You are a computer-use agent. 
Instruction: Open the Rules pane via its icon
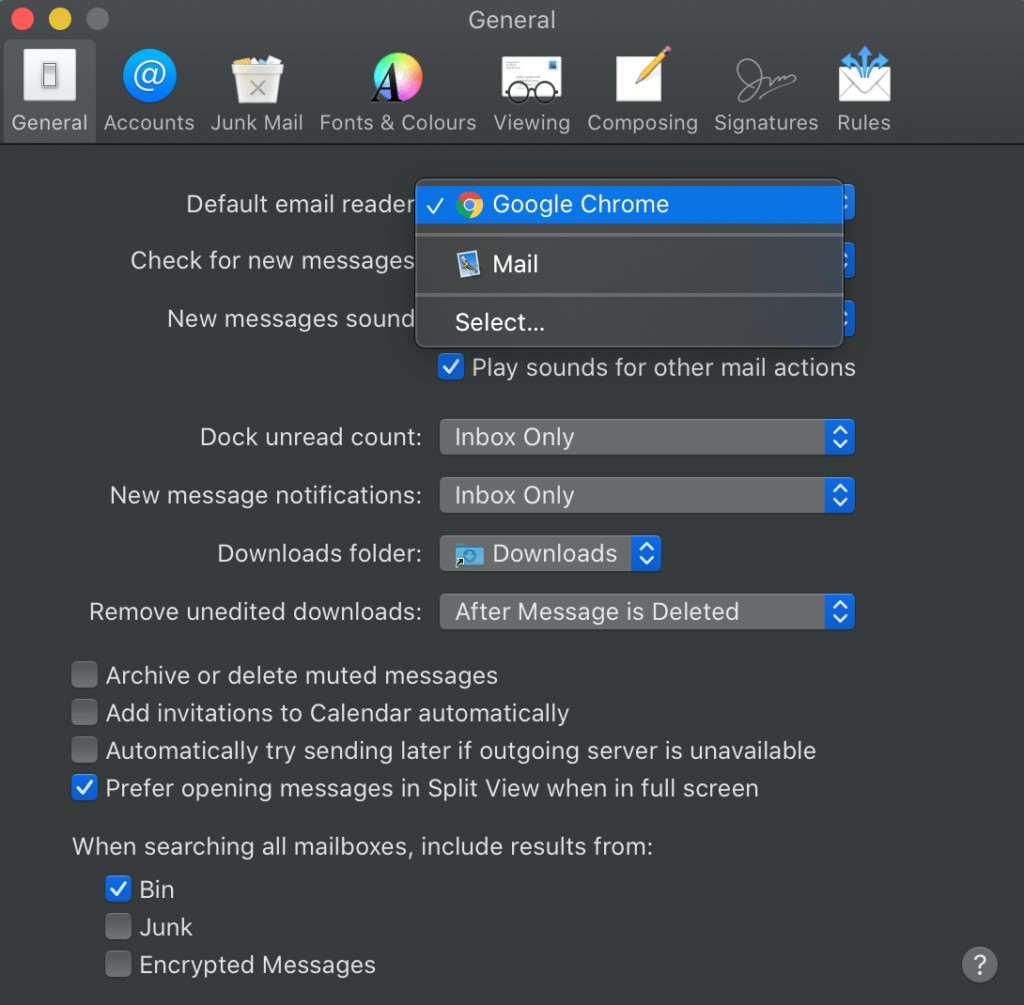pos(862,88)
